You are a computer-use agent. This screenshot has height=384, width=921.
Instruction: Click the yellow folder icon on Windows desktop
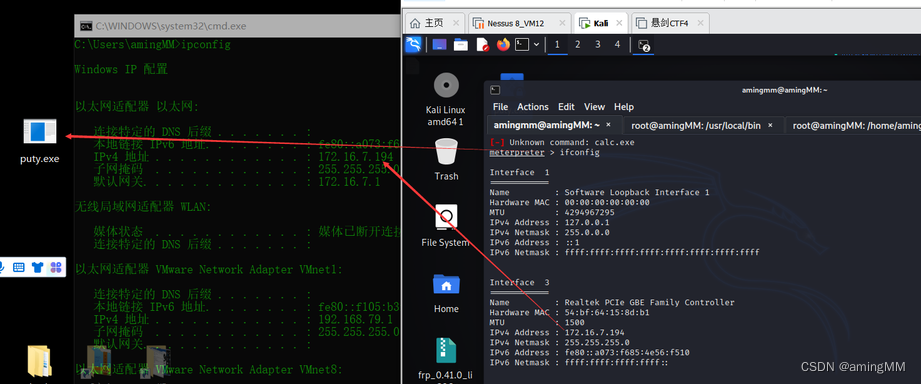[39, 361]
